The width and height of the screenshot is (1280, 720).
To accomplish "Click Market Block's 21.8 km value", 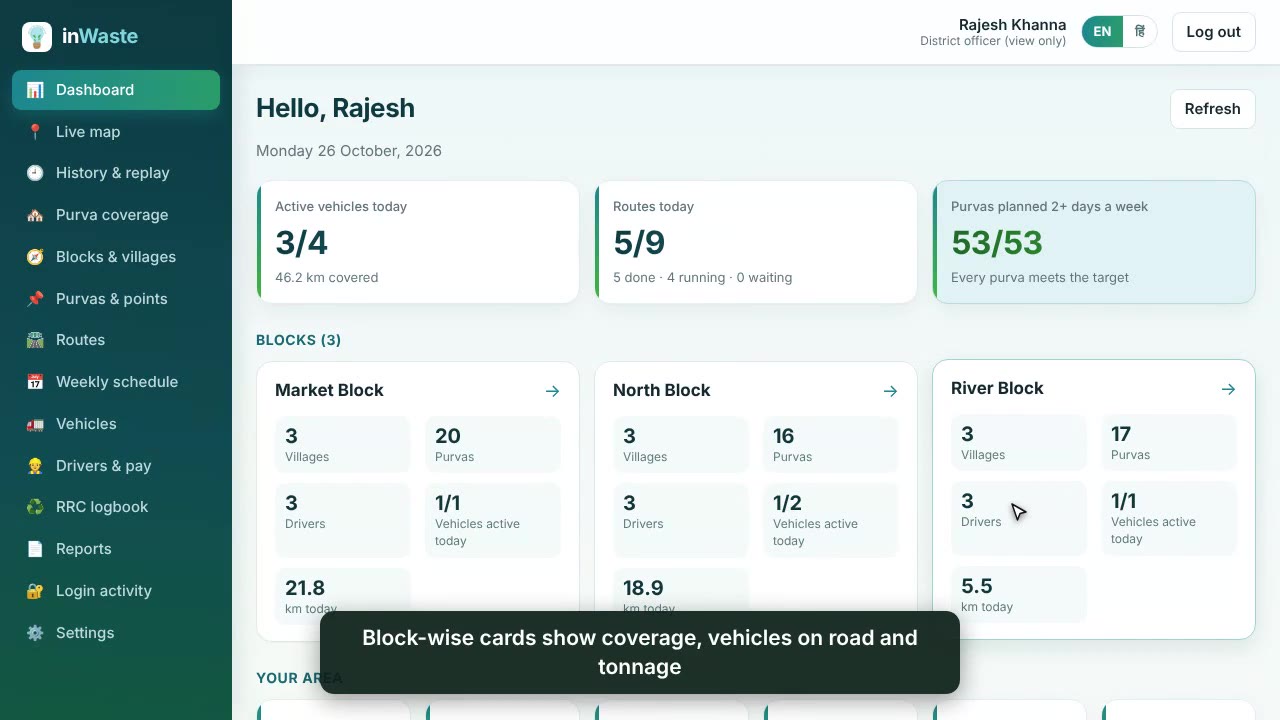I will pos(305,588).
